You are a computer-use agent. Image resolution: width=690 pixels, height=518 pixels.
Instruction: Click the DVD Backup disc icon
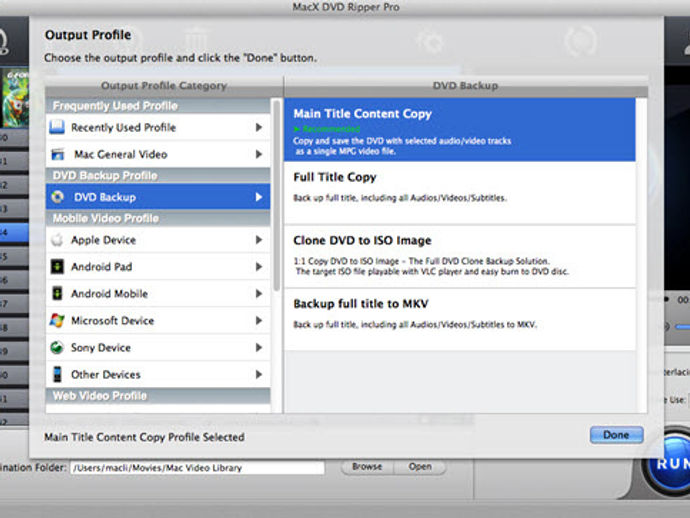click(x=57, y=197)
